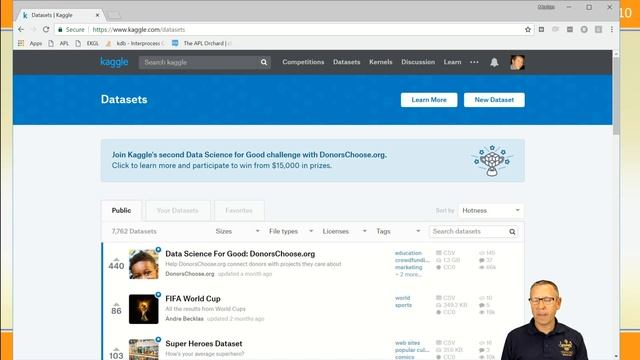Click the Kaggle logo in header
This screenshot has width=640, height=360.
tap(114, 62)
